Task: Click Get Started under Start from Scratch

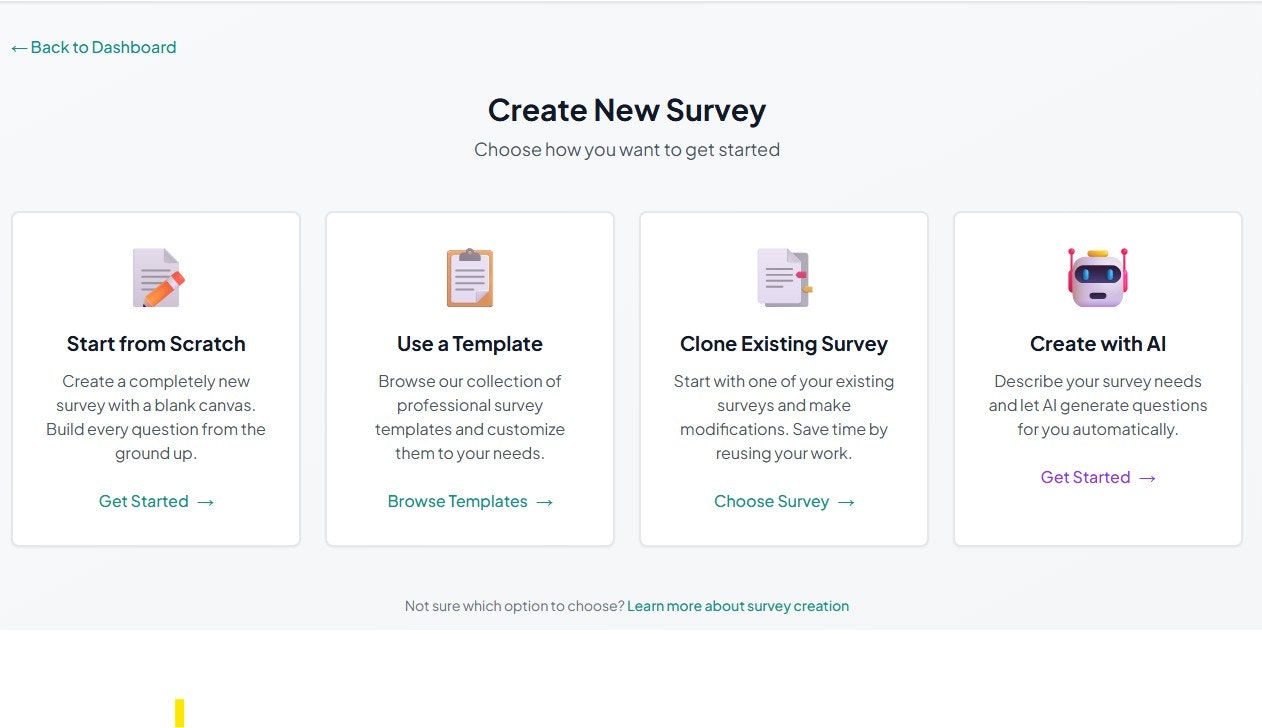Action: [x=144, y=501]
